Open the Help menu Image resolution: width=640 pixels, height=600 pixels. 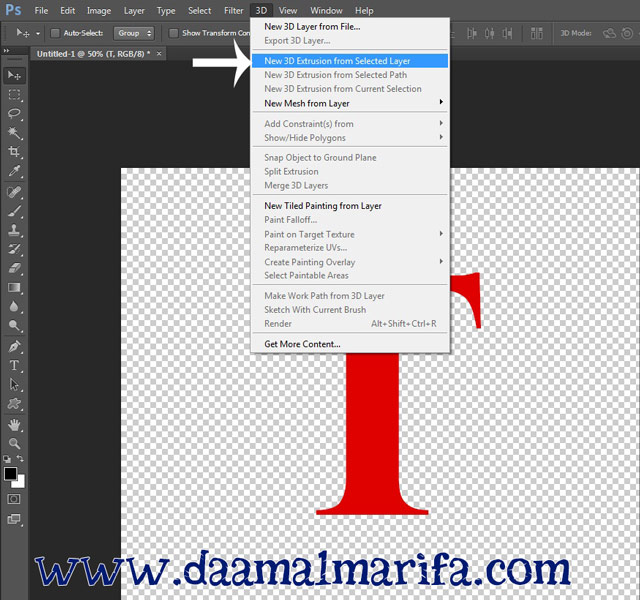364,11
